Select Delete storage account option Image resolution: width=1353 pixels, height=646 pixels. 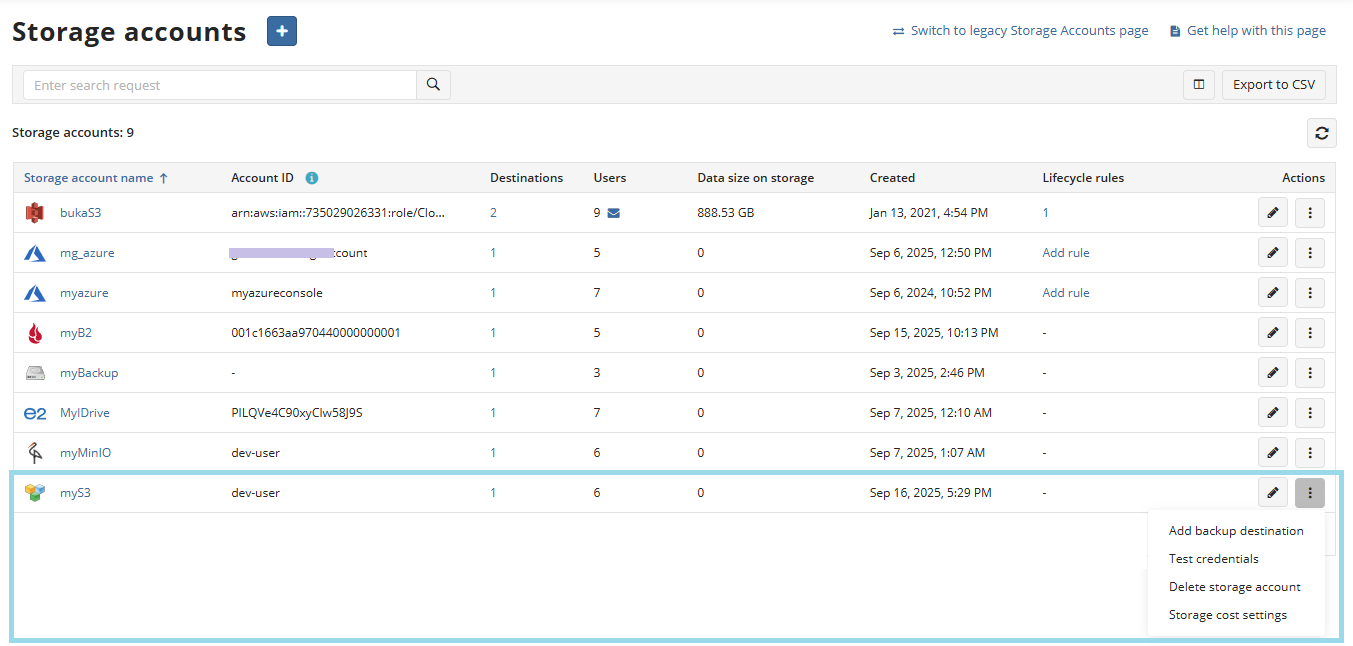1234,587
